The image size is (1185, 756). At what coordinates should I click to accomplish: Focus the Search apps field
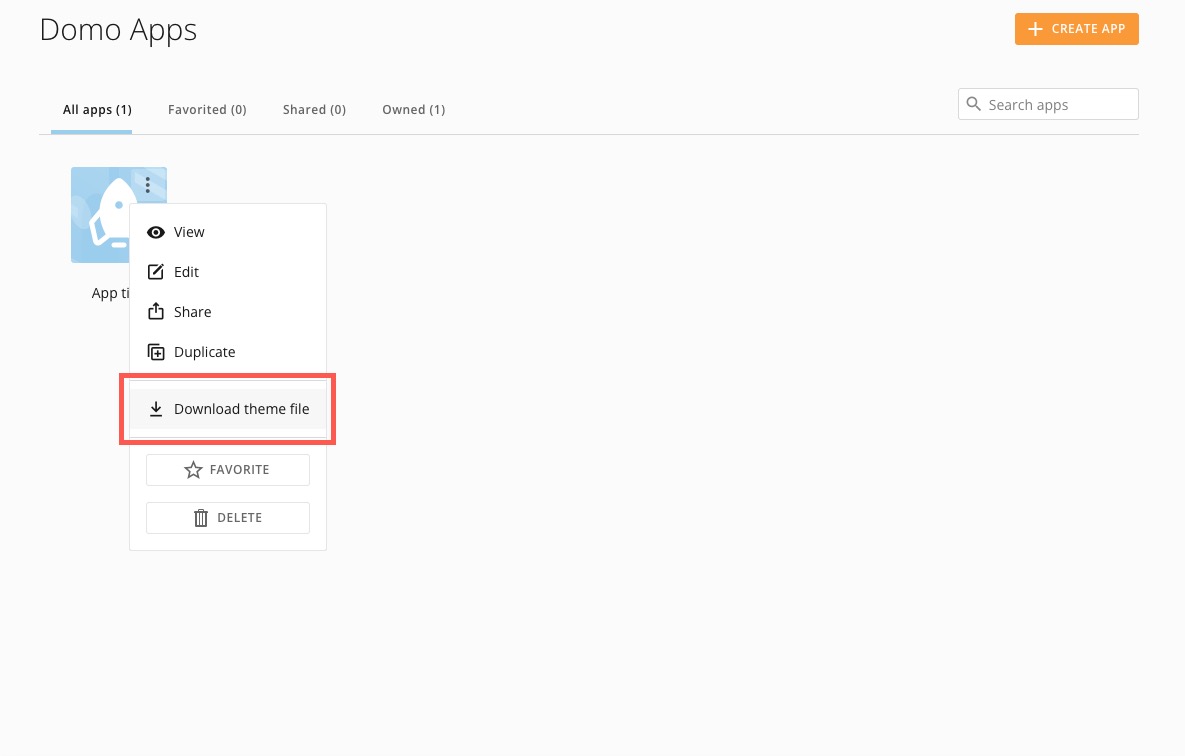point(1047,104)
